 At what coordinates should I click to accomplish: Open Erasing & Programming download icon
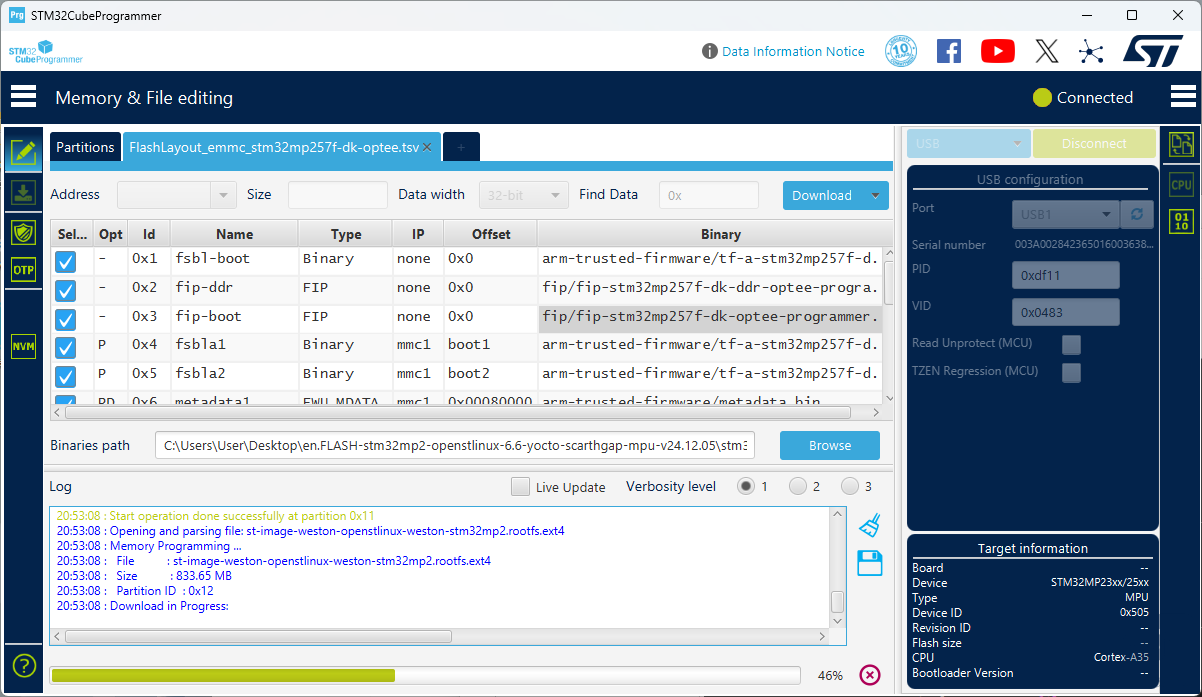point(23,192)
